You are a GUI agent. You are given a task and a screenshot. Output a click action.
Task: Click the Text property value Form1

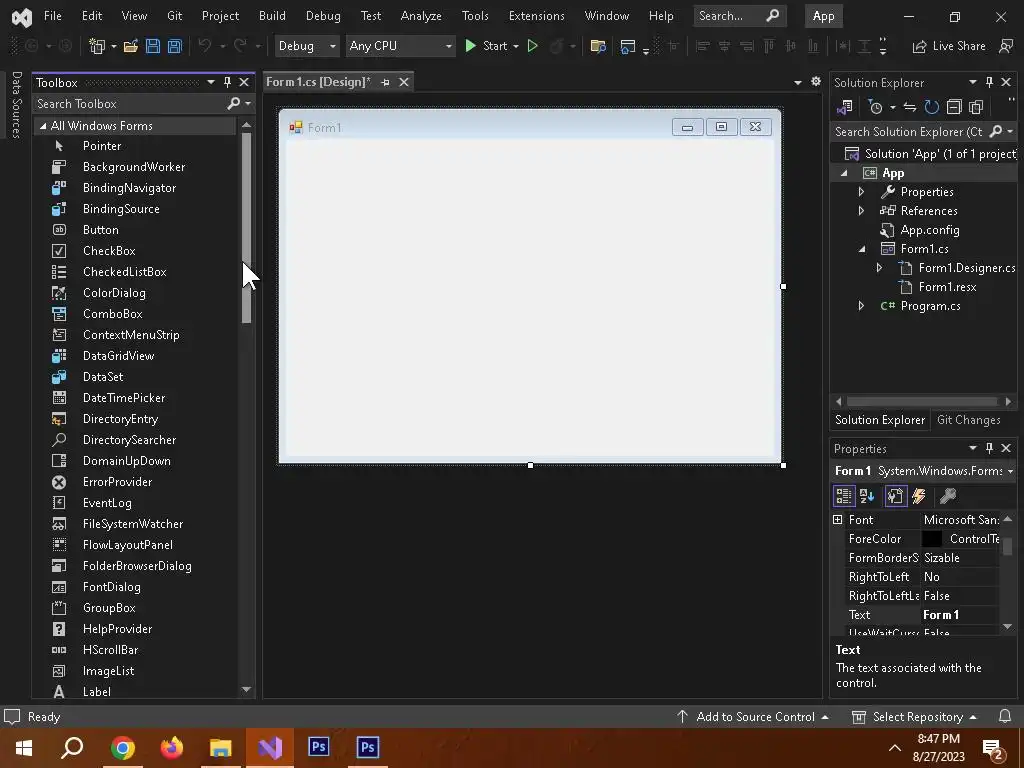[940, 615]
